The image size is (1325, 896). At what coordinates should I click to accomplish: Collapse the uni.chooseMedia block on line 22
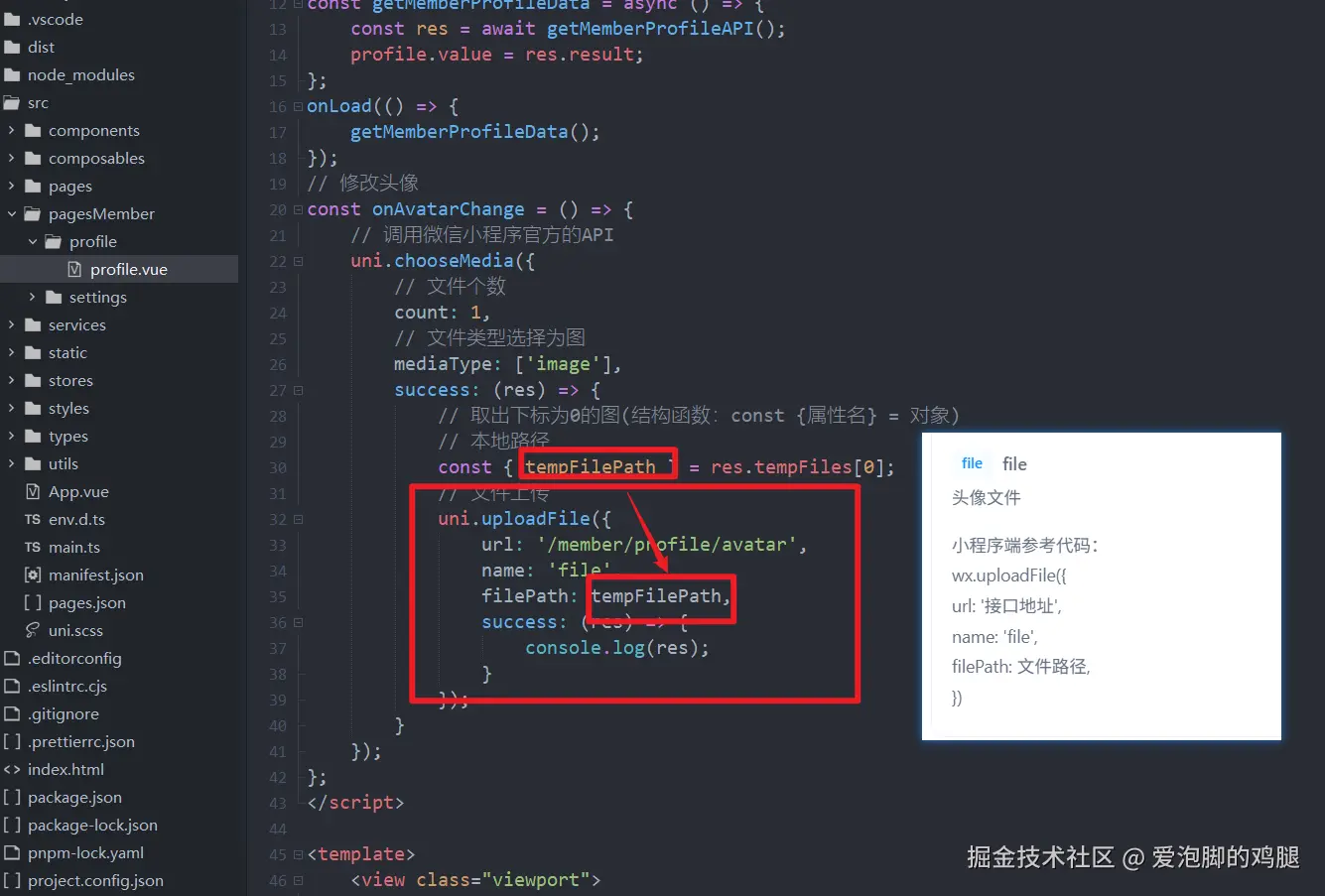[299, 261]
